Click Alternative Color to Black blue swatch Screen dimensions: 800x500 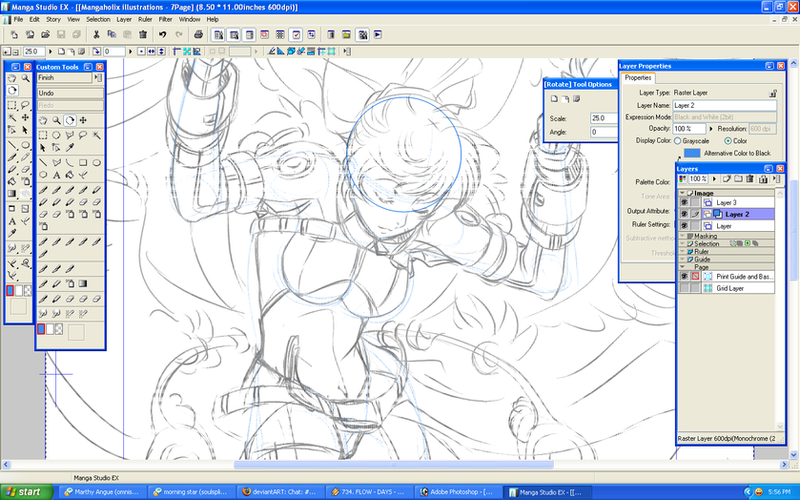692,153
